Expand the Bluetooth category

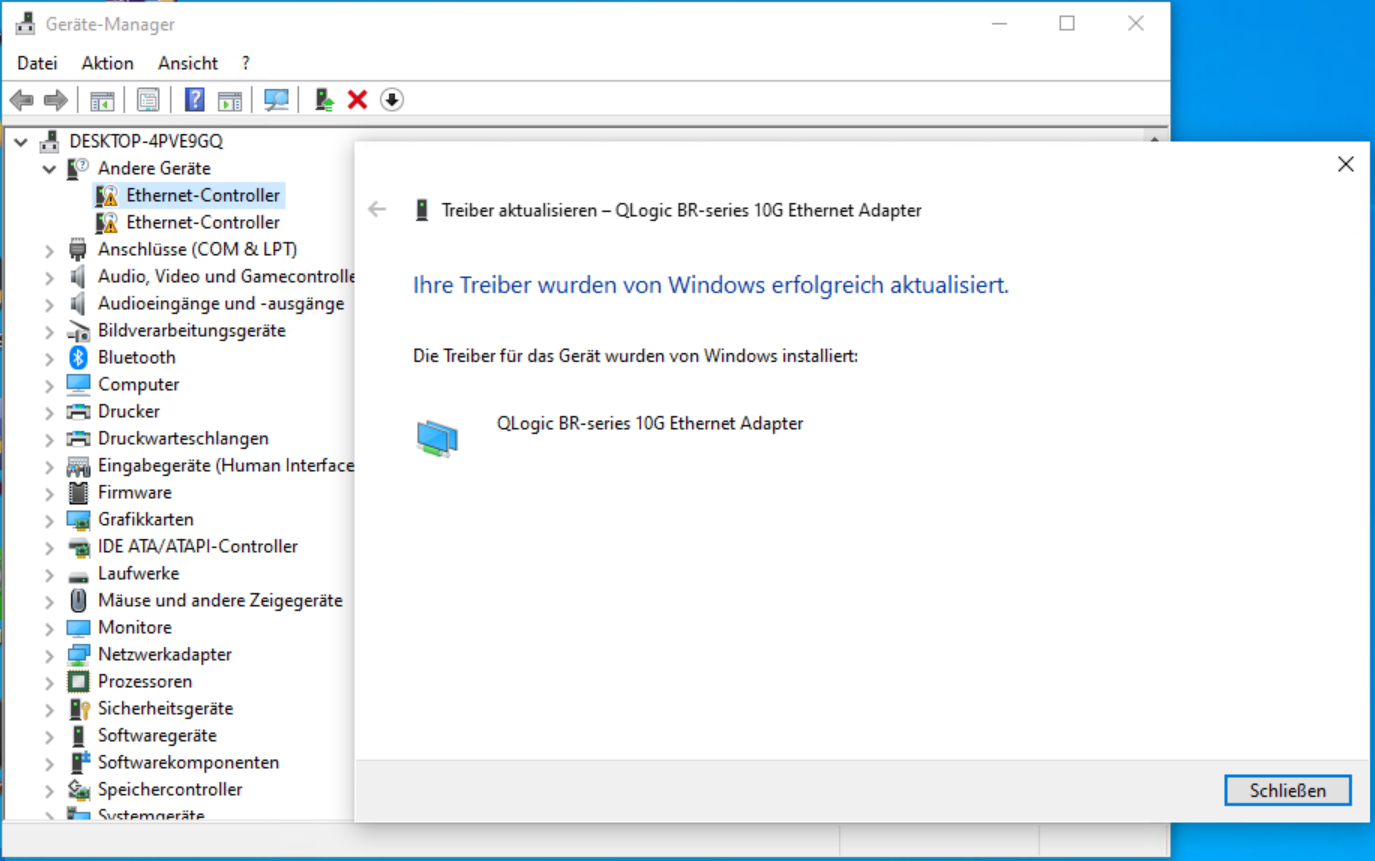click(x=49, y=358)
